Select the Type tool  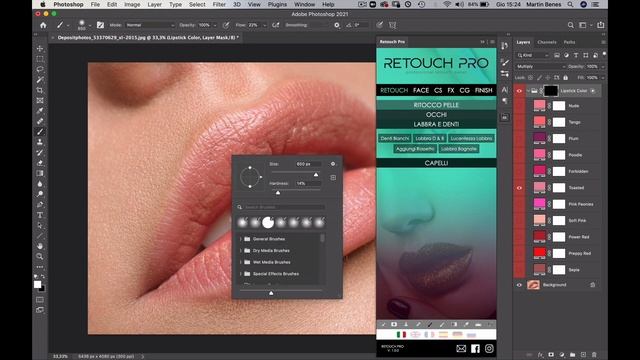[40, 215]
